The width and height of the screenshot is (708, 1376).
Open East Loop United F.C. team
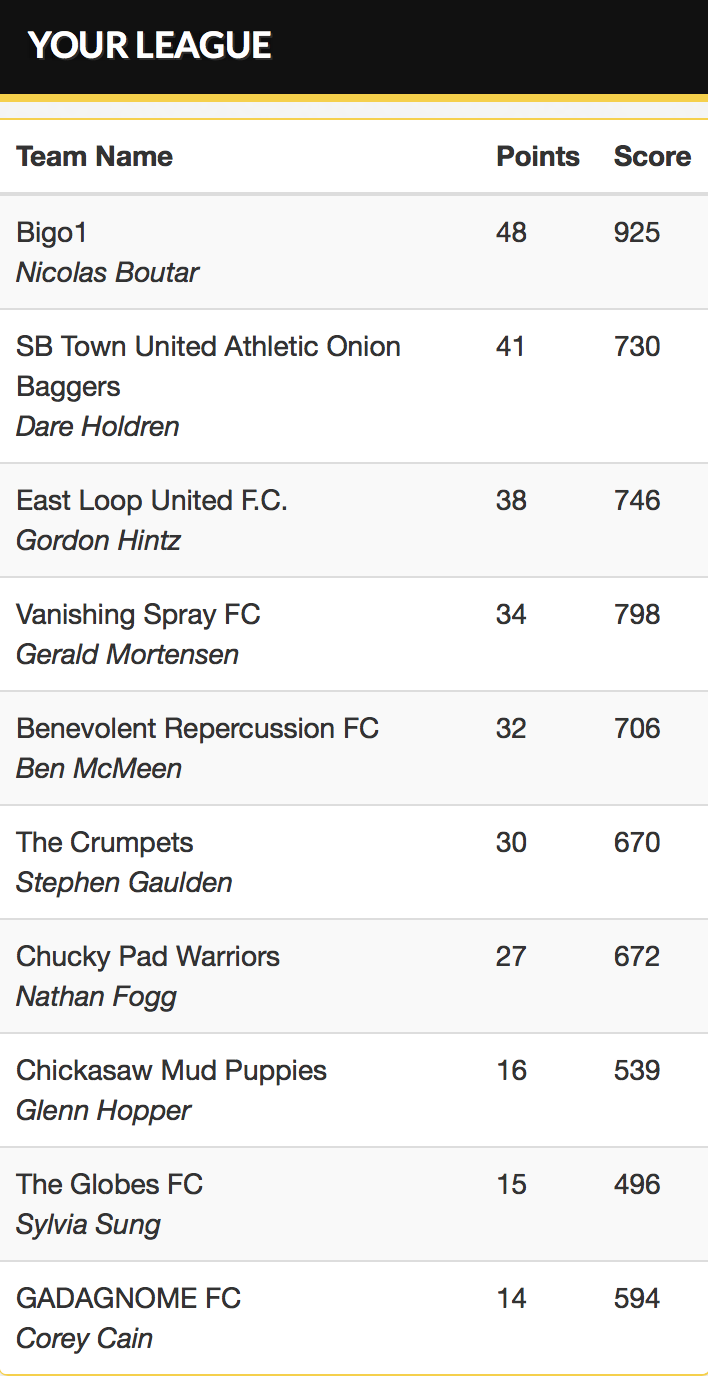(x=152, y=500)
